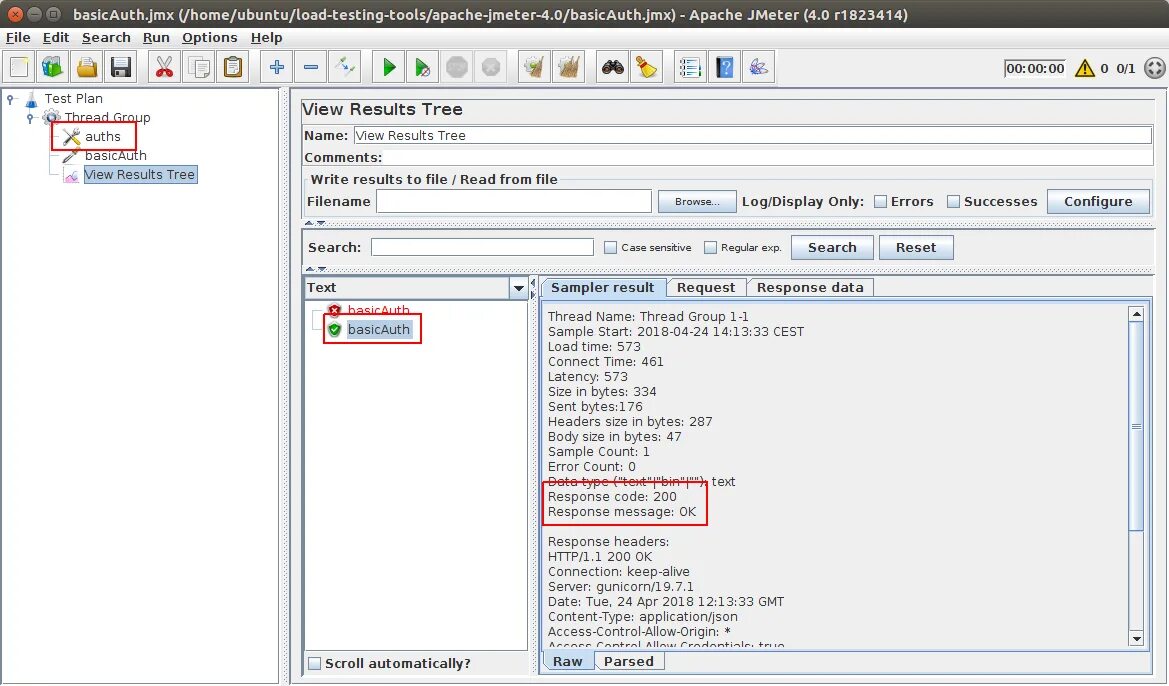Click the Toggle element state icon
This screenshot has height=686, width=1169.
tap(345, 67)
